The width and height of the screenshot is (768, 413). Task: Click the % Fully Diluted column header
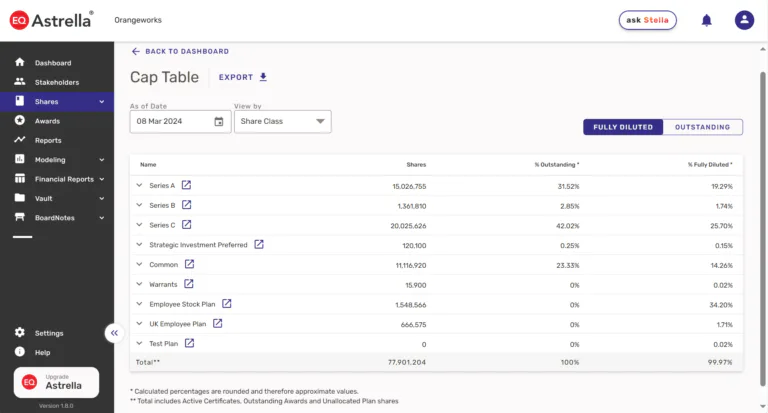710,165
